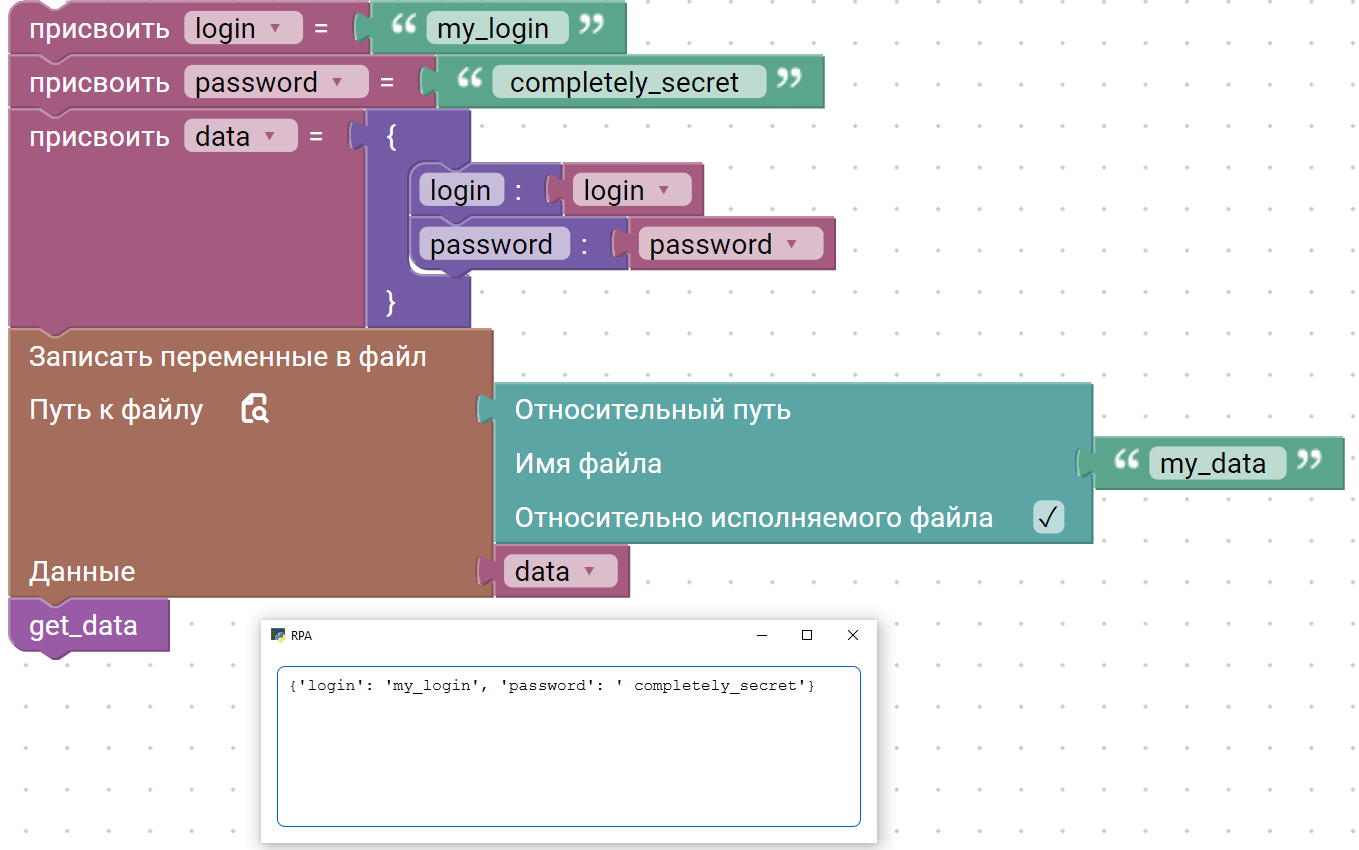Click the file browse icon beside Путь к файлу
This screenshot has width=1359, height=850.
255,409
